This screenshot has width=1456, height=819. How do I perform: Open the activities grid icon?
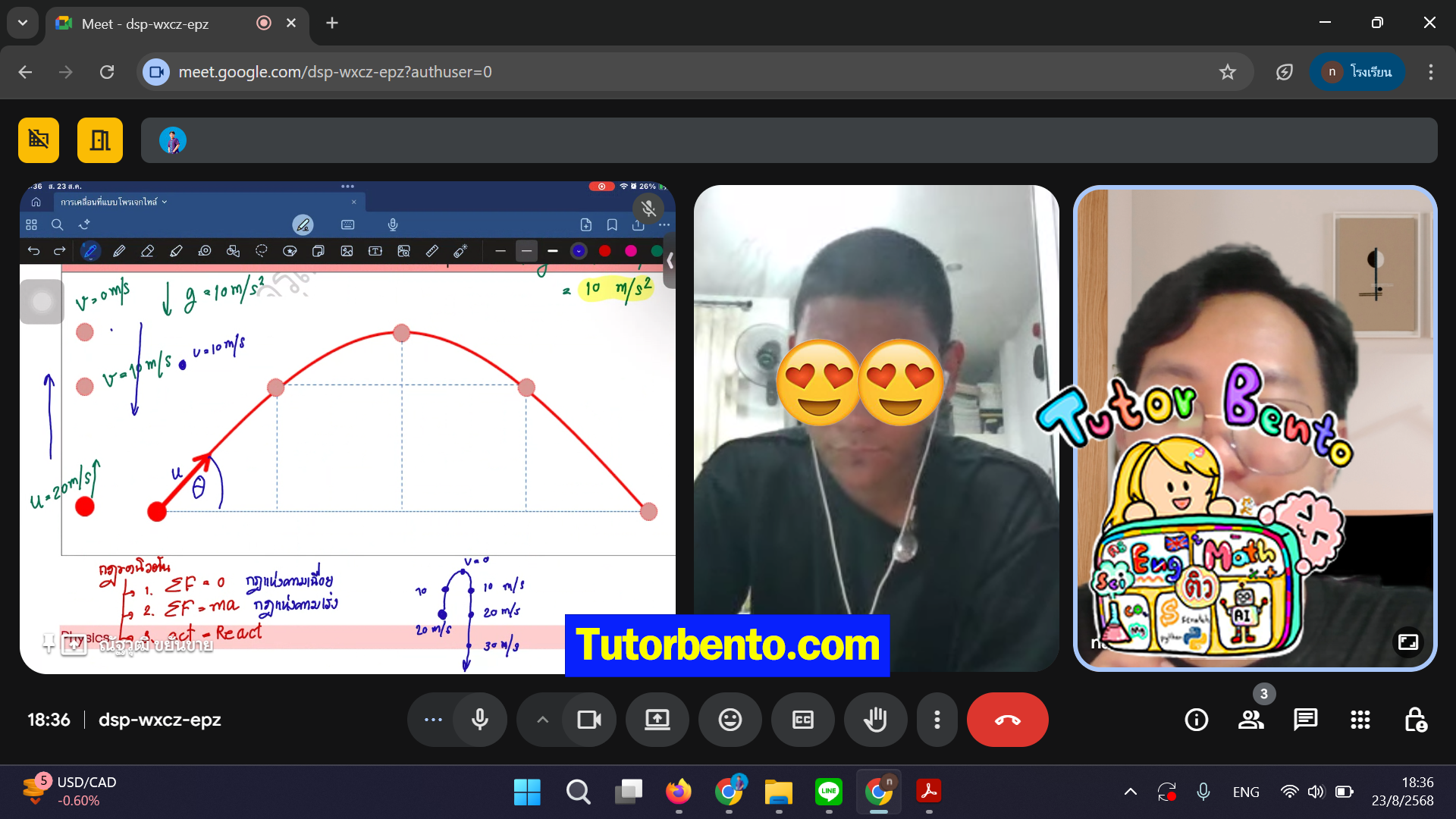pyautogui.click(x=1360, y=720)
